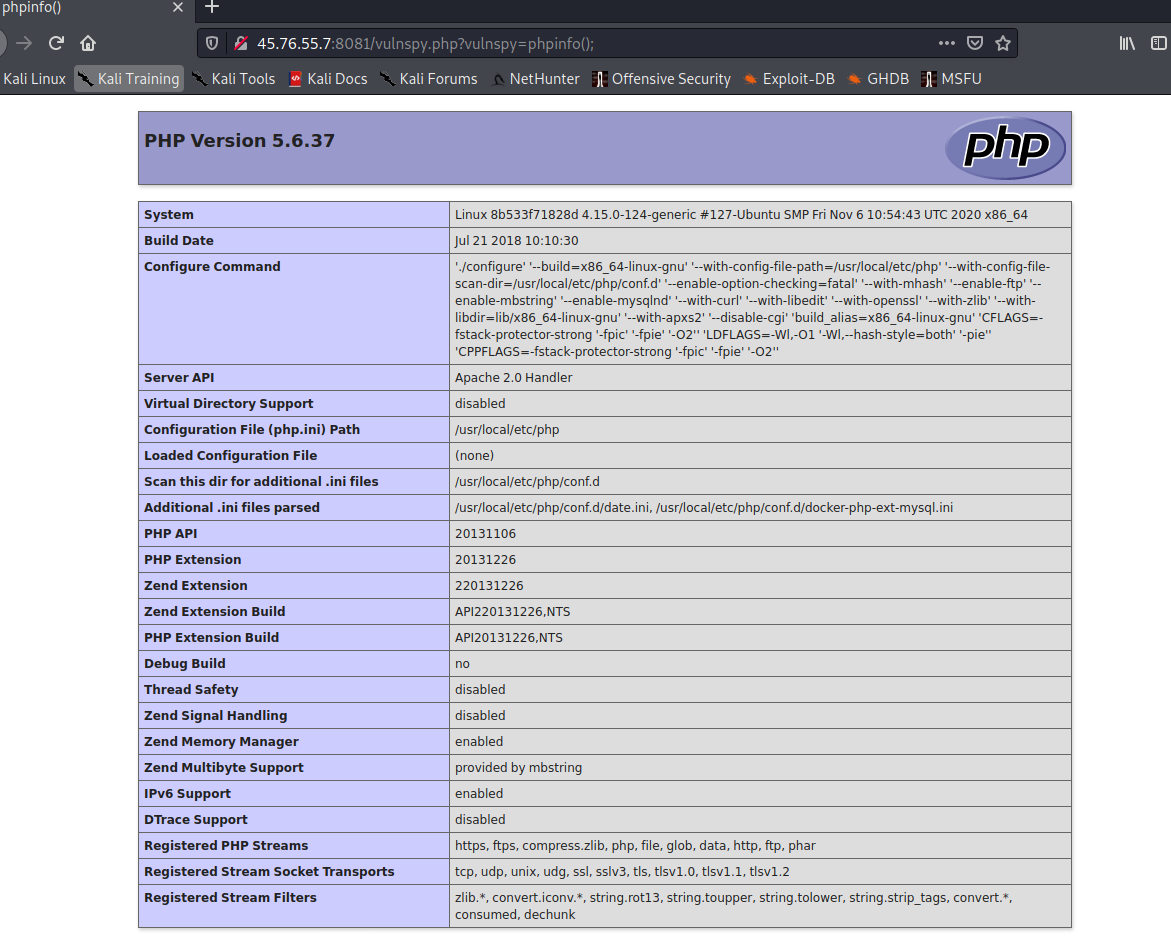Open the GHDB bookmark
1171x938 pixels.
tap(878, 79)
